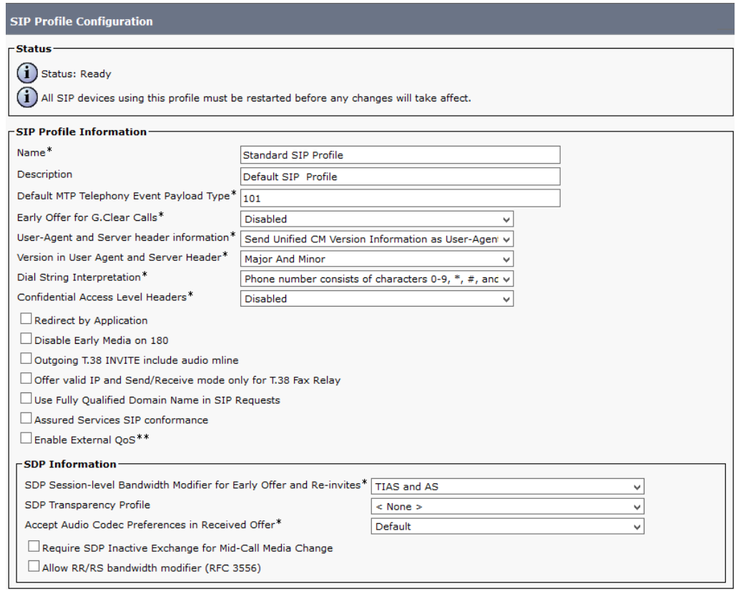736x599 pixels.
Task: Open User-Agent and Server header information dropdown
Action: click(x=376, y=239)
